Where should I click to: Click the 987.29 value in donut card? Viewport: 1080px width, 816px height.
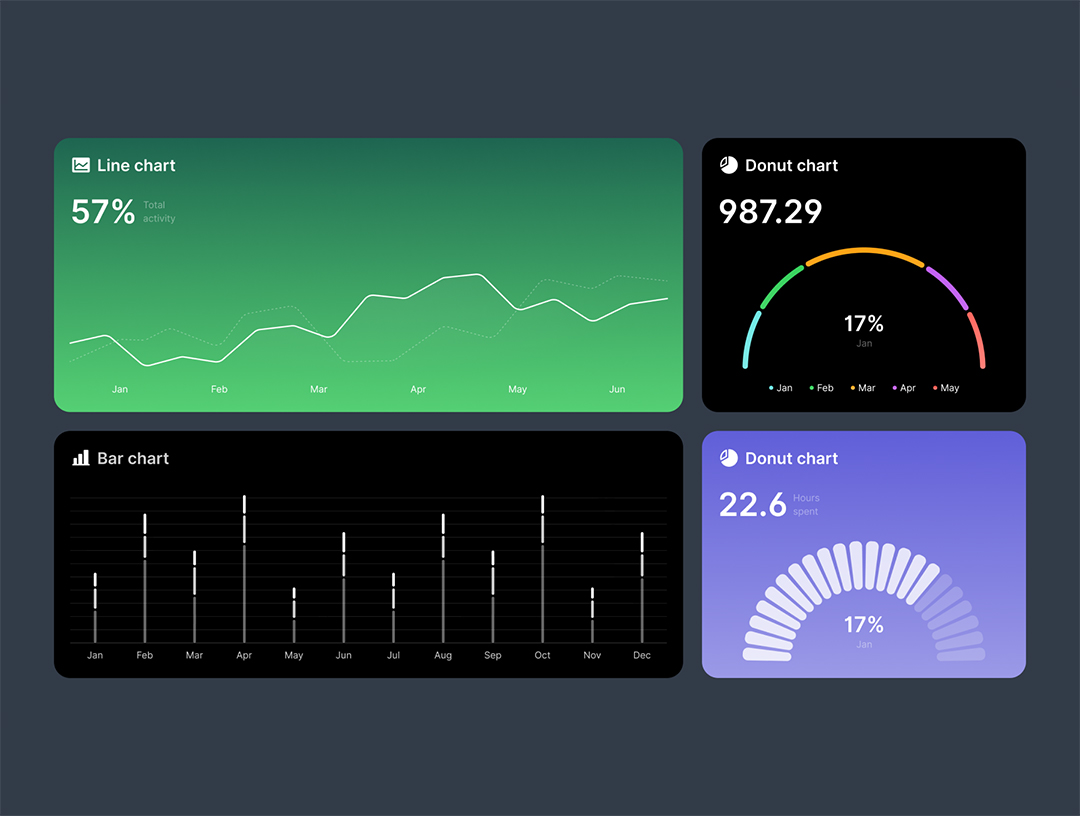tap(770, 212)
